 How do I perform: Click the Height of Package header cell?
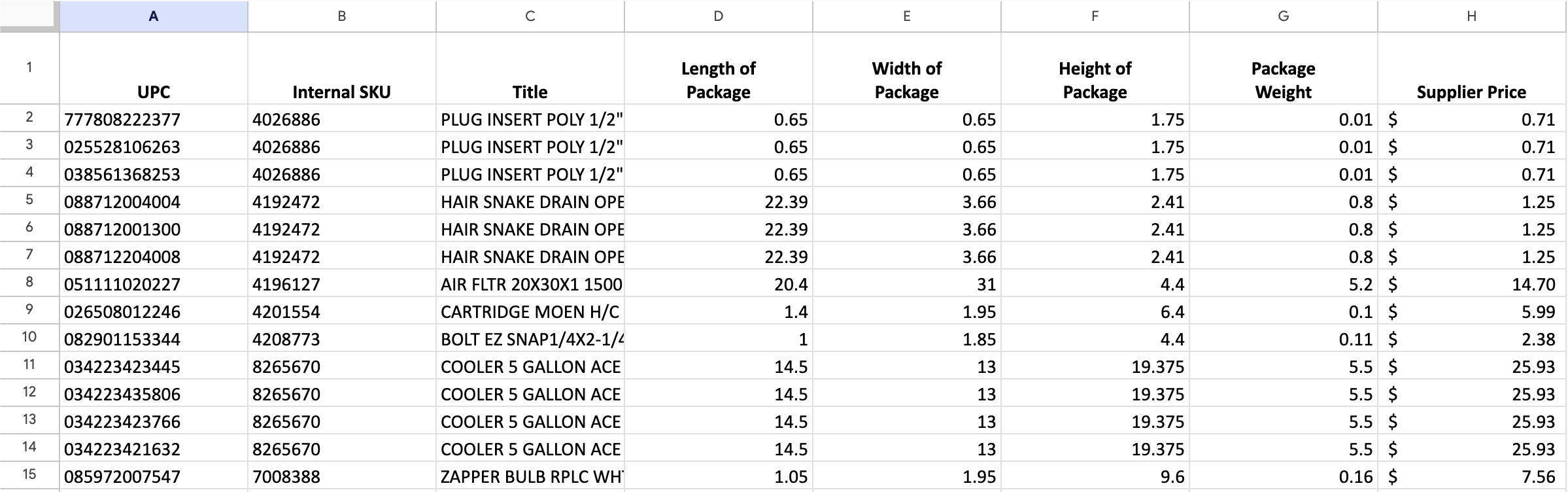coord(1095,77)
